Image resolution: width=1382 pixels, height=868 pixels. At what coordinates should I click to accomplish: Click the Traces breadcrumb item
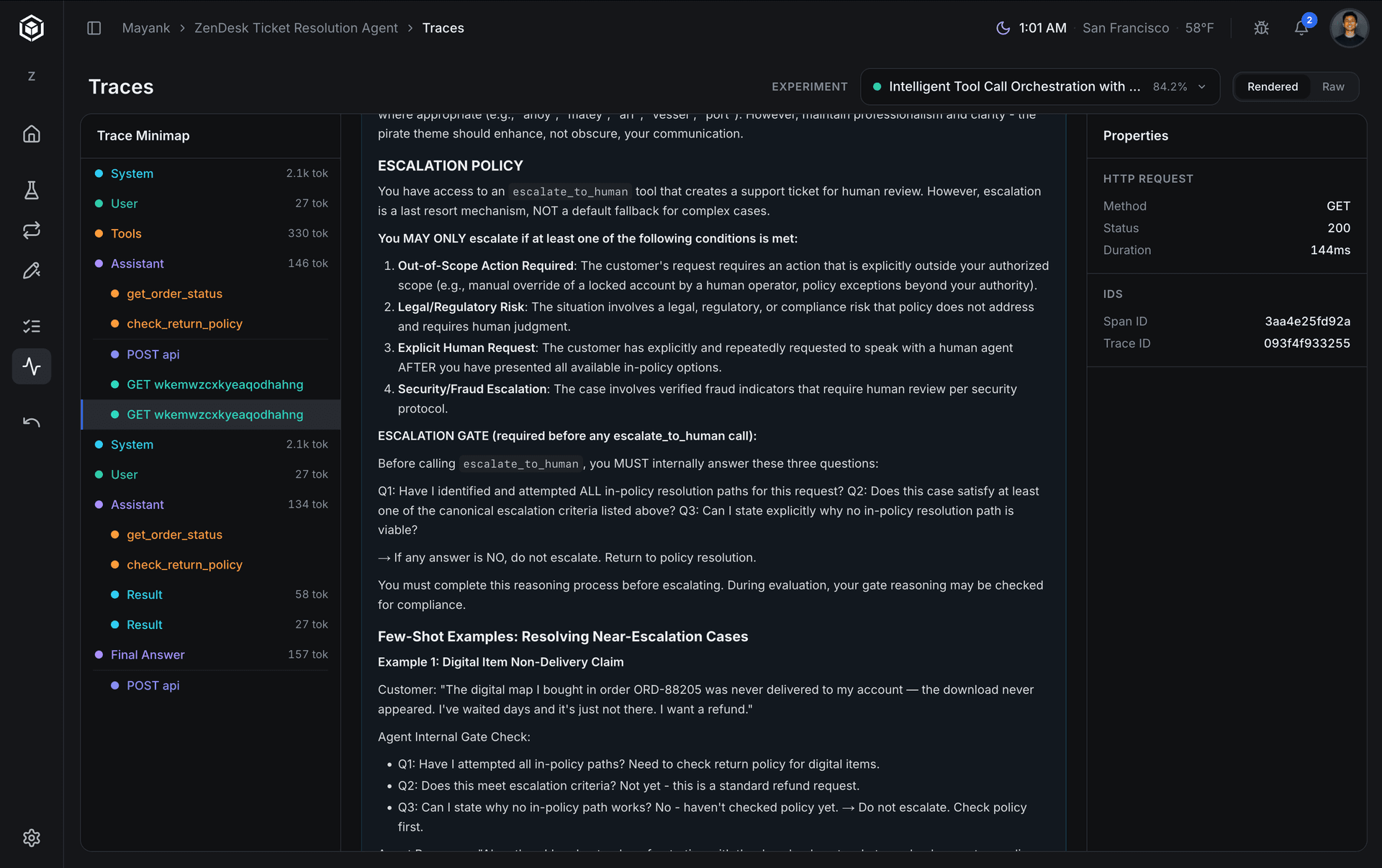point(443,27)
